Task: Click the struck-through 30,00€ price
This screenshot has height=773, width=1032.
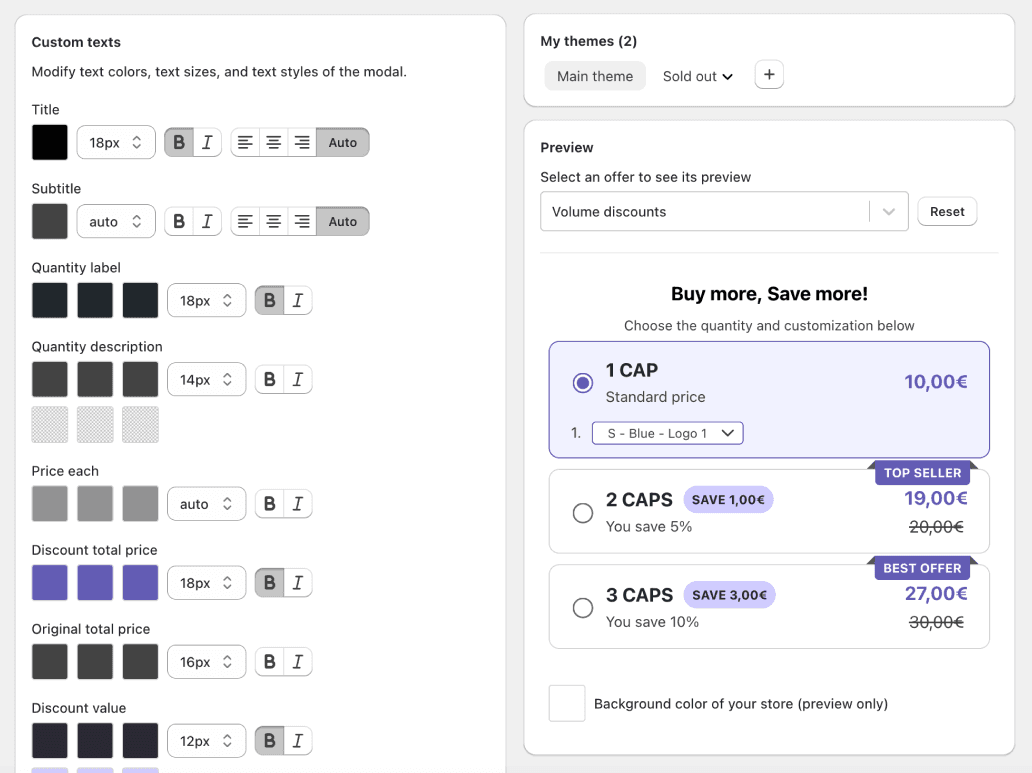Action: (936, 622)
